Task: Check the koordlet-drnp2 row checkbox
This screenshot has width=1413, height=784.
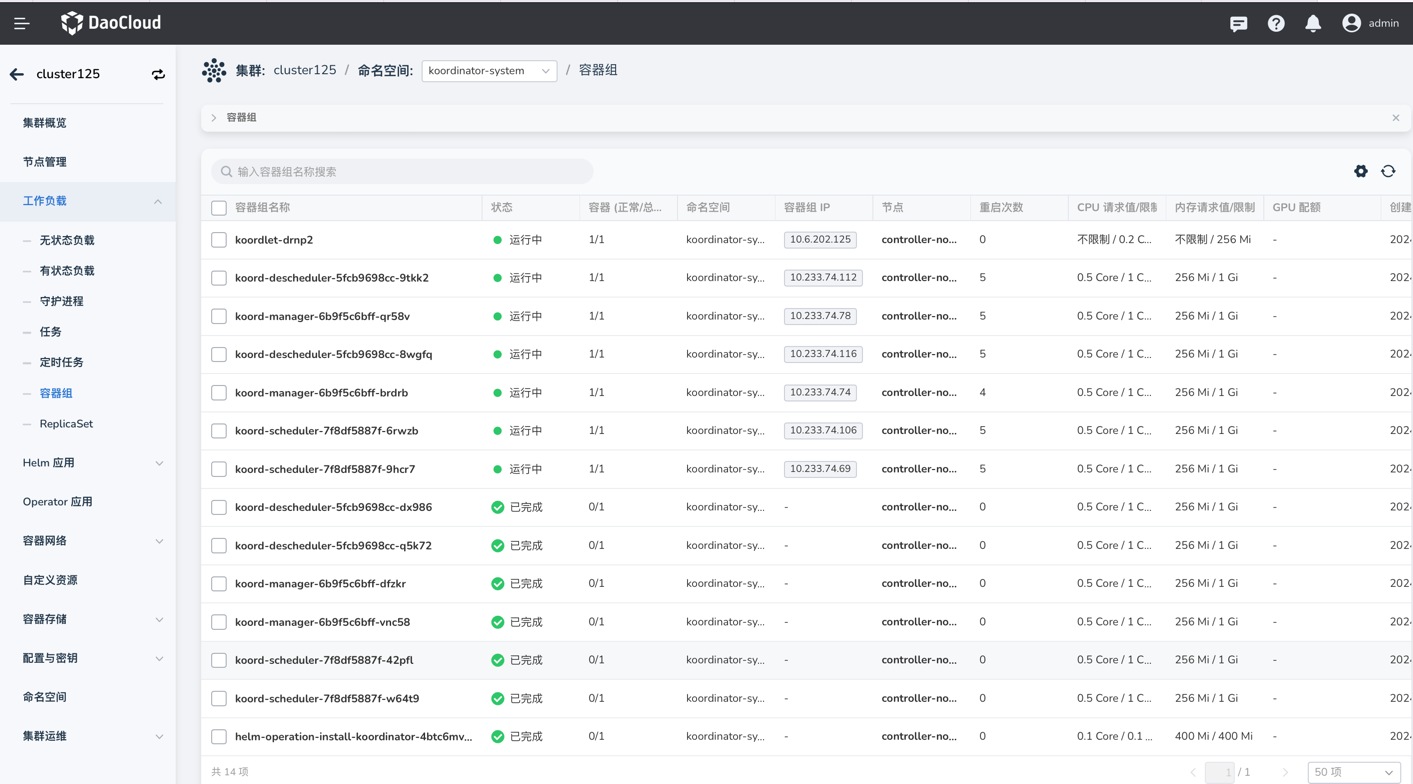Action: point(219,240)
